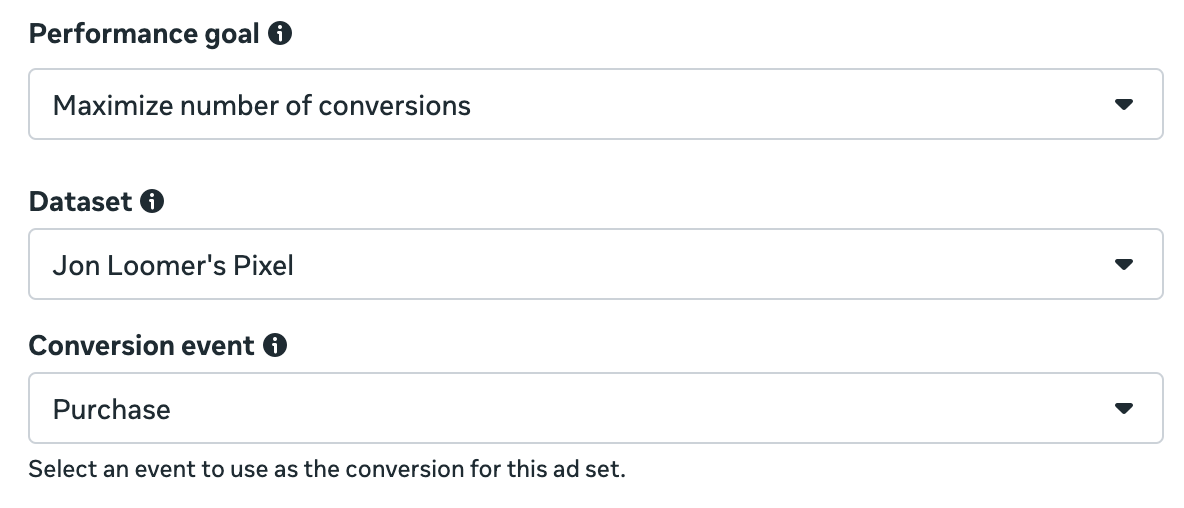Select the Maximize number of conversions text
Viewport: 1184px width, 508px height.
(x=261, y=106)
